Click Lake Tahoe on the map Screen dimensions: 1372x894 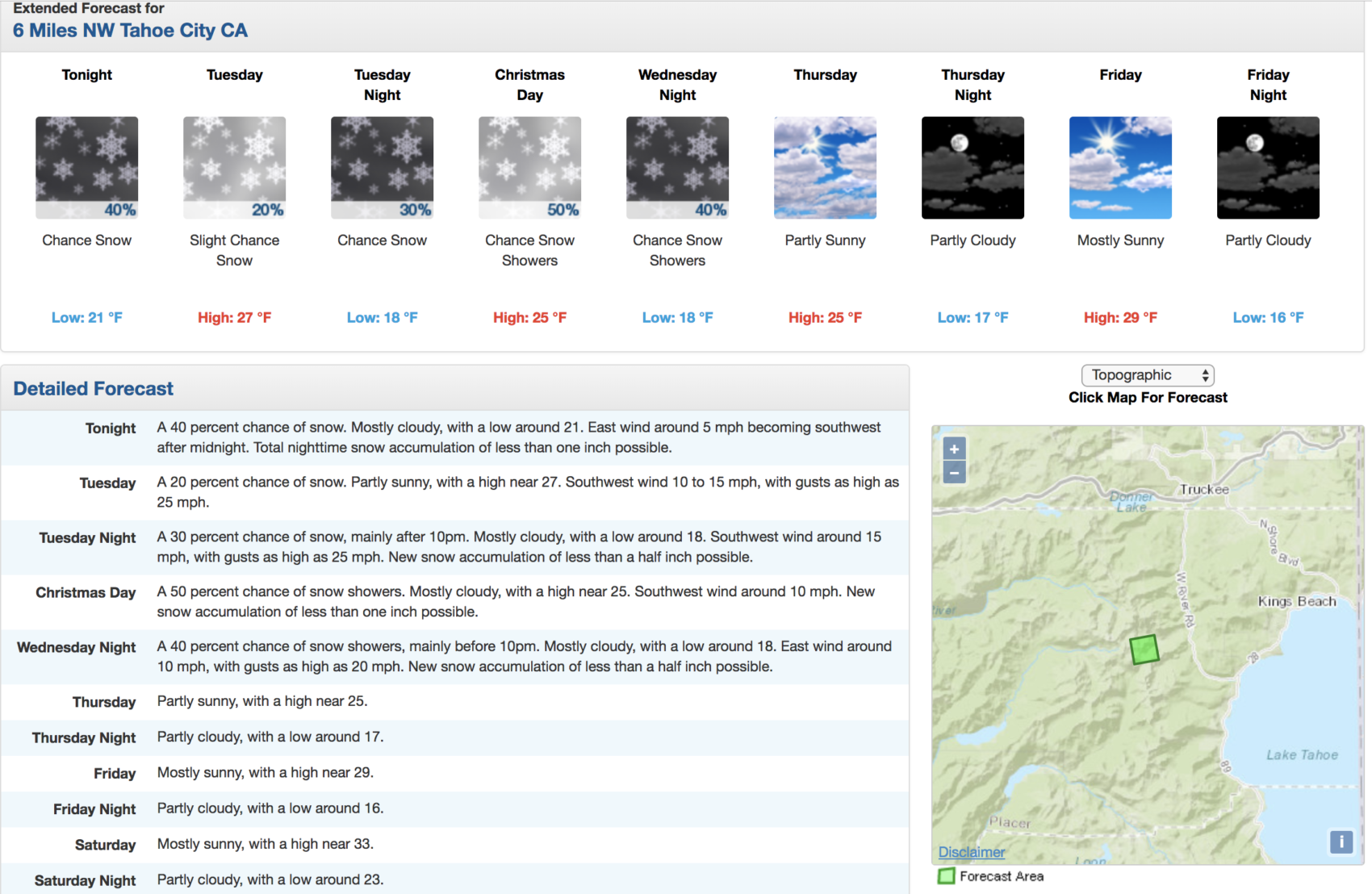1302,755
